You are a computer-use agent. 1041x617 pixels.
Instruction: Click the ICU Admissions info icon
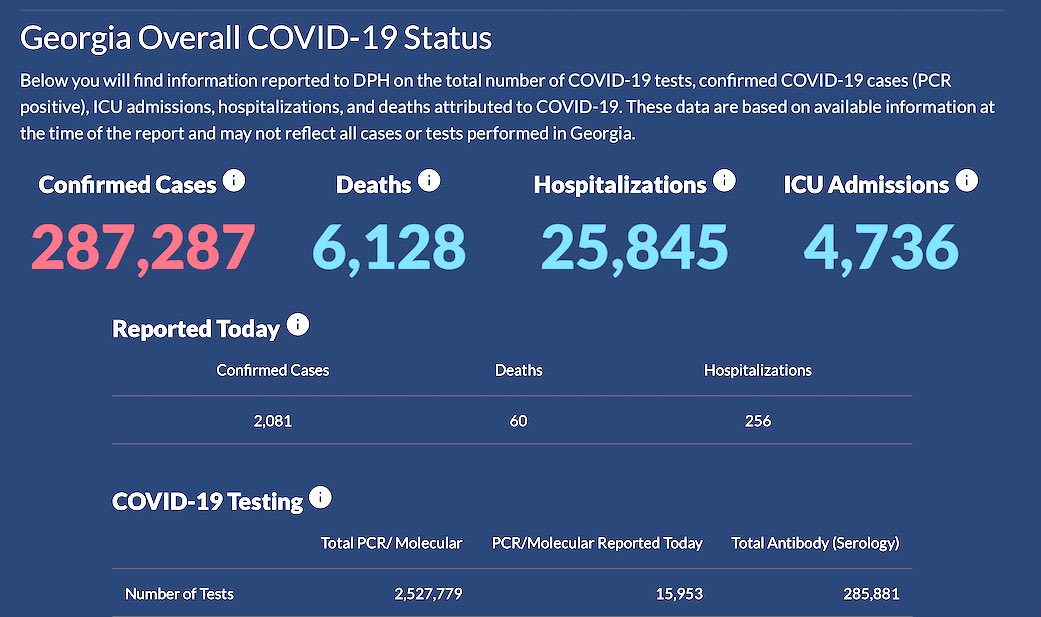(x=966, y=181)
